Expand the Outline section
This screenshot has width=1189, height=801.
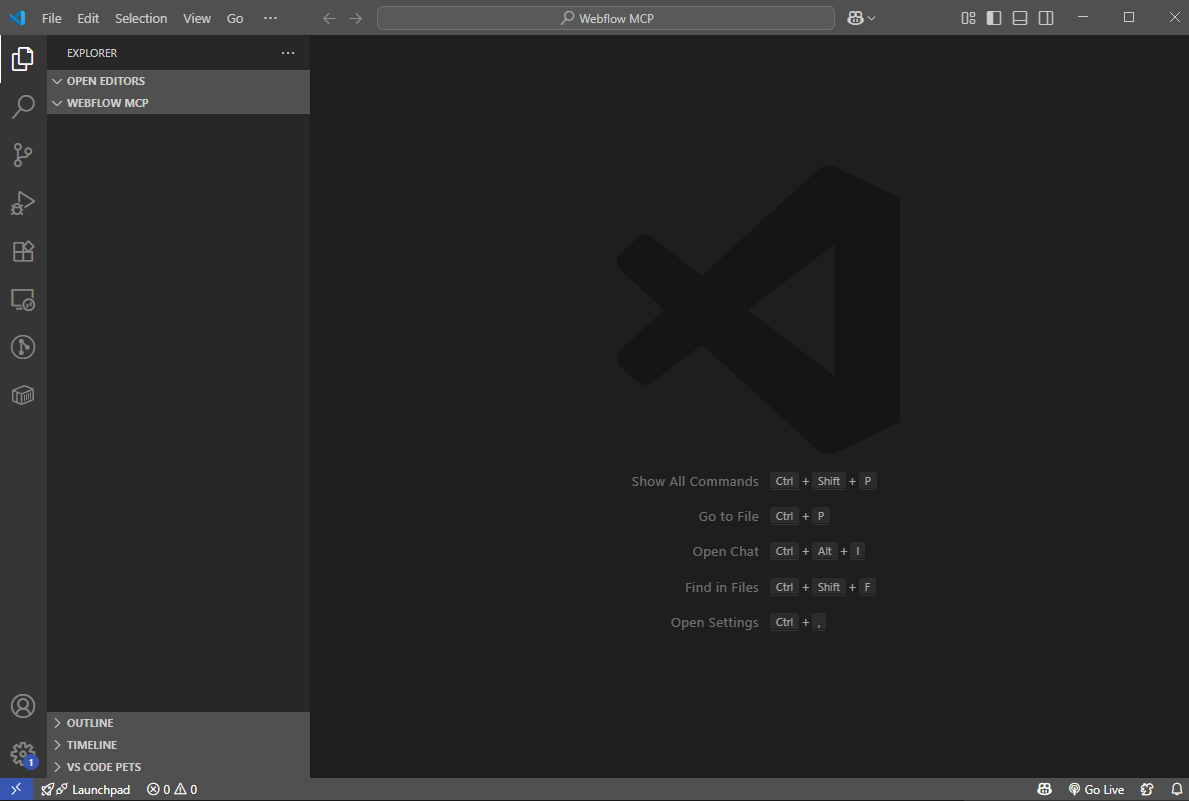[178, 723]
